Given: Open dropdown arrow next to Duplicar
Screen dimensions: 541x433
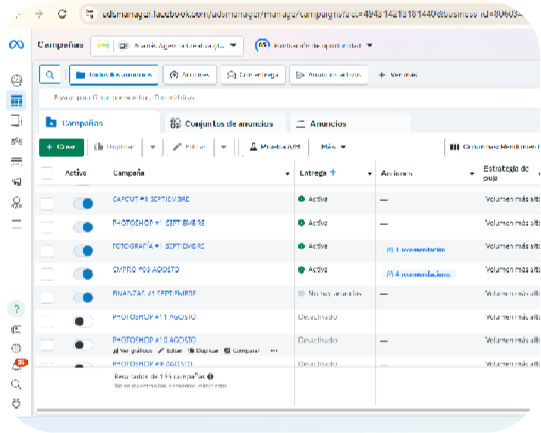Looking at the screenshot, I should tap(153, 147).
